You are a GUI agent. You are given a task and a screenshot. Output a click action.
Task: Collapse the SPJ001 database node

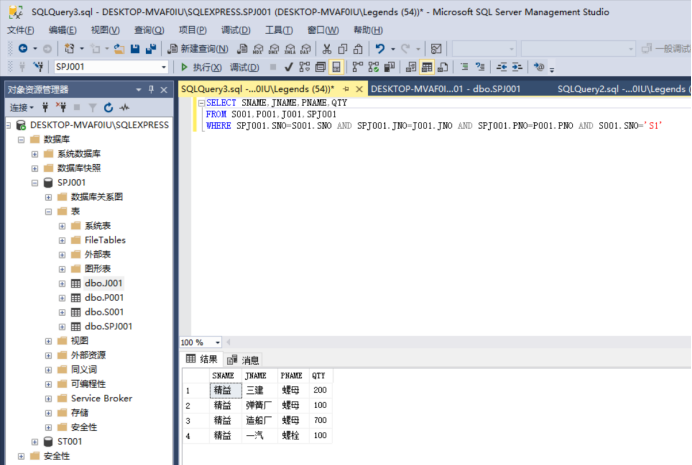pos(35,183)
